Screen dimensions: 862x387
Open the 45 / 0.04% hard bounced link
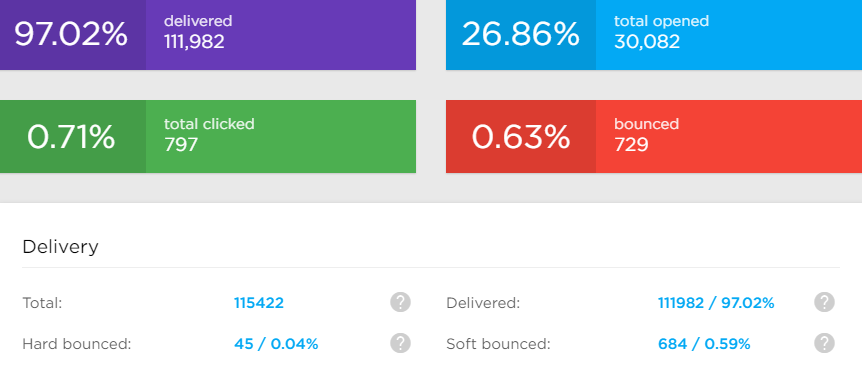point(276,344)
